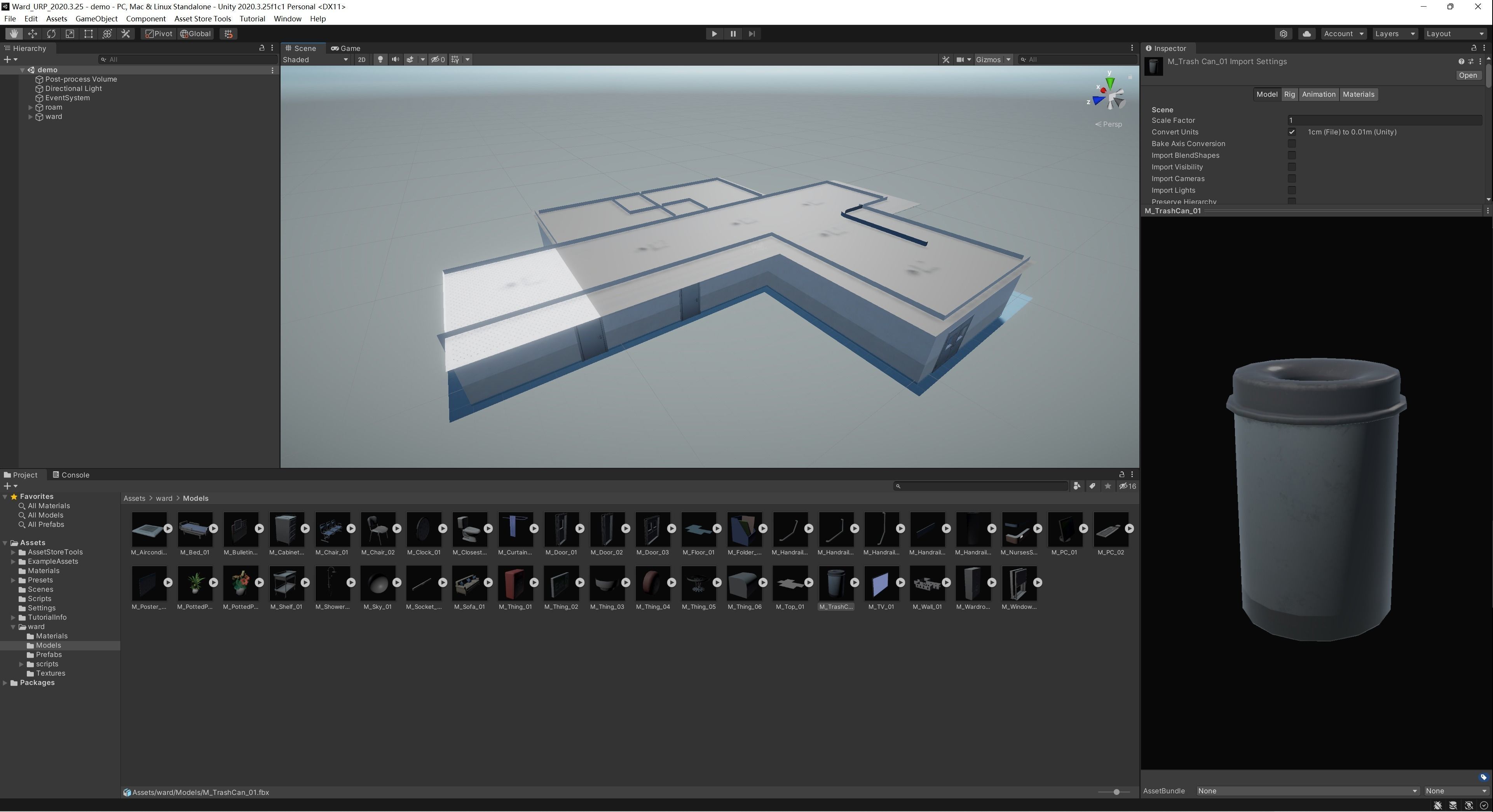Click the Open button in Inspector
This screenshot has width=1493, height=812.
click(1467, 75)
